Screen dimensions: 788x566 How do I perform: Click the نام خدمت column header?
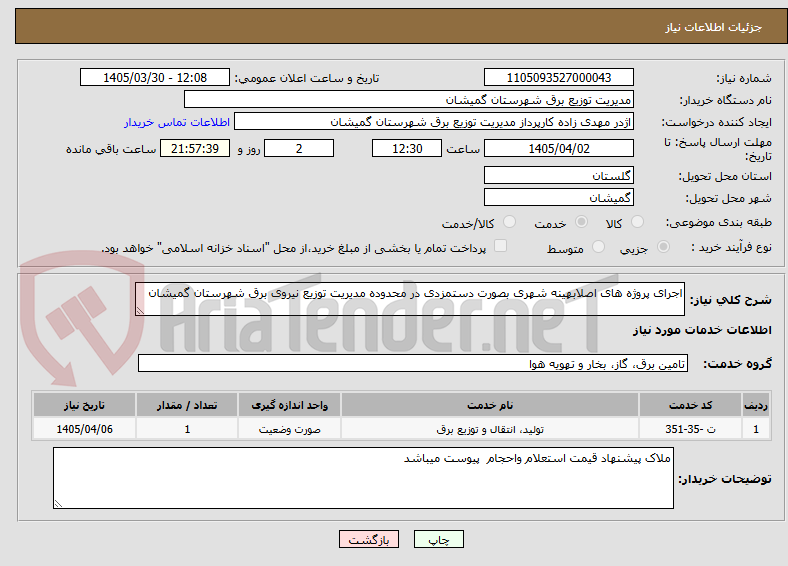click(490, 405)
